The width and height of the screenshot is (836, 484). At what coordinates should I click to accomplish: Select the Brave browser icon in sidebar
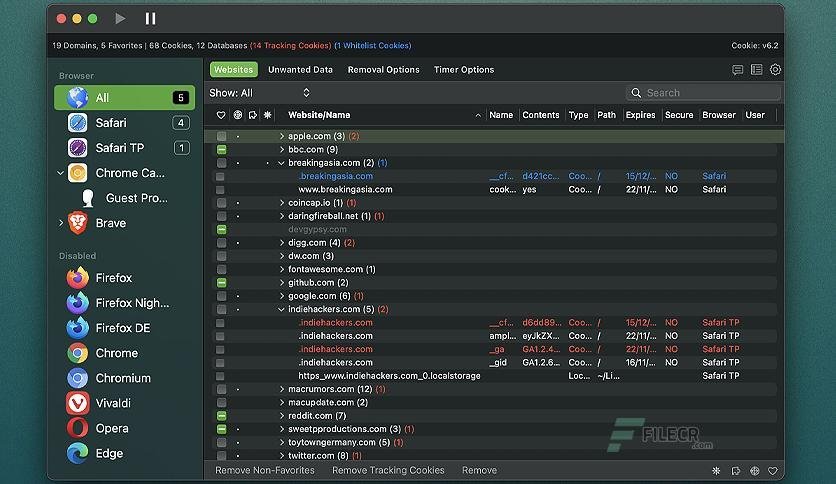pos(78,223)
